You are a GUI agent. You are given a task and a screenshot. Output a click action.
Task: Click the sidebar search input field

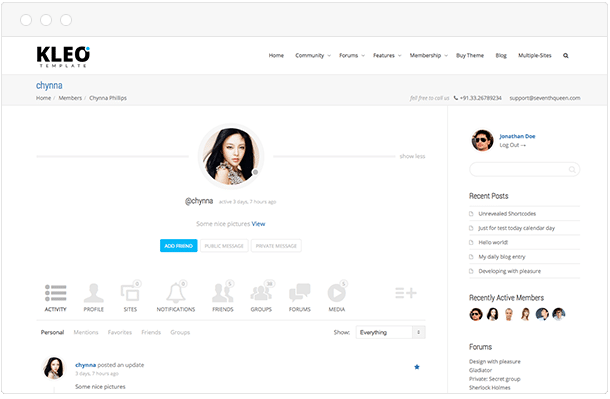pos(524,169)
